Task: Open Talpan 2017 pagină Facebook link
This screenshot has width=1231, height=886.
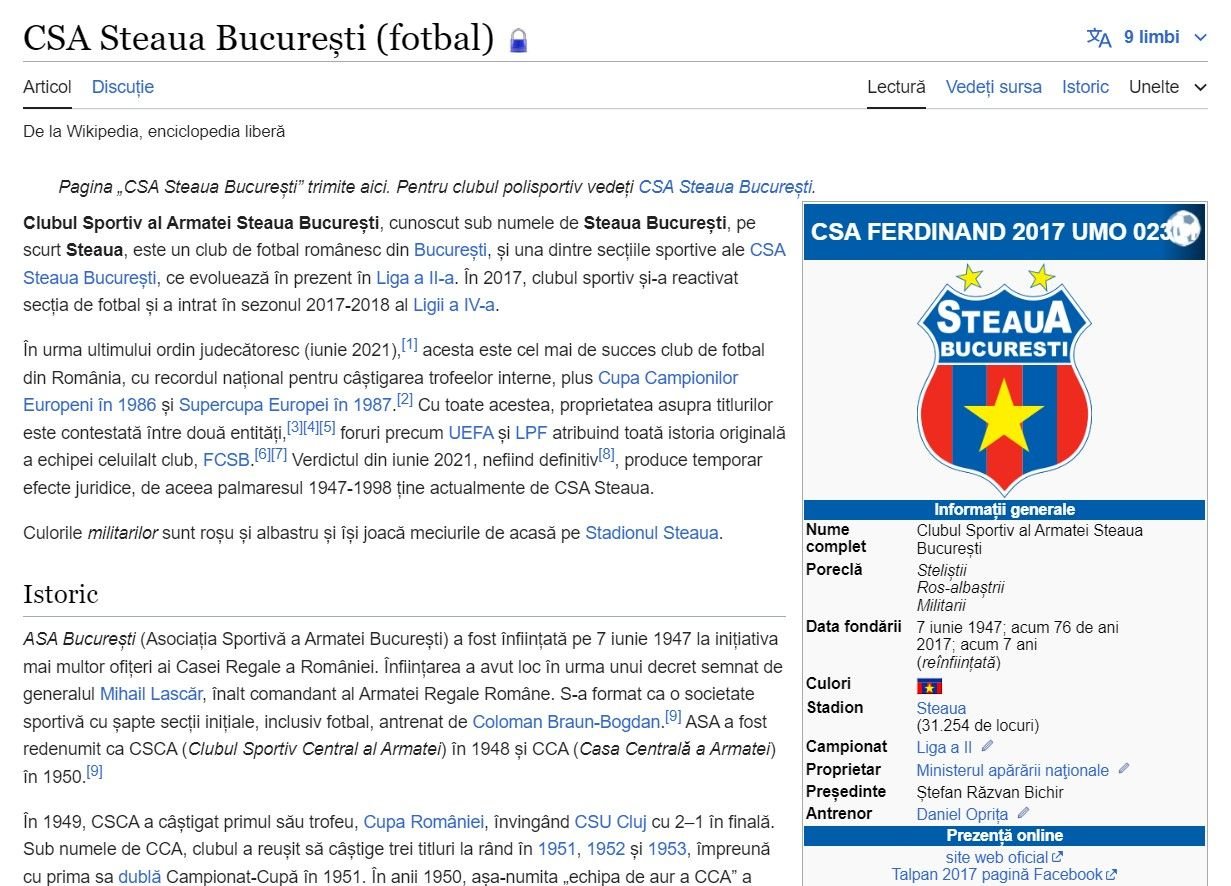Action: pyautogui.click(x=1004, y=874)
